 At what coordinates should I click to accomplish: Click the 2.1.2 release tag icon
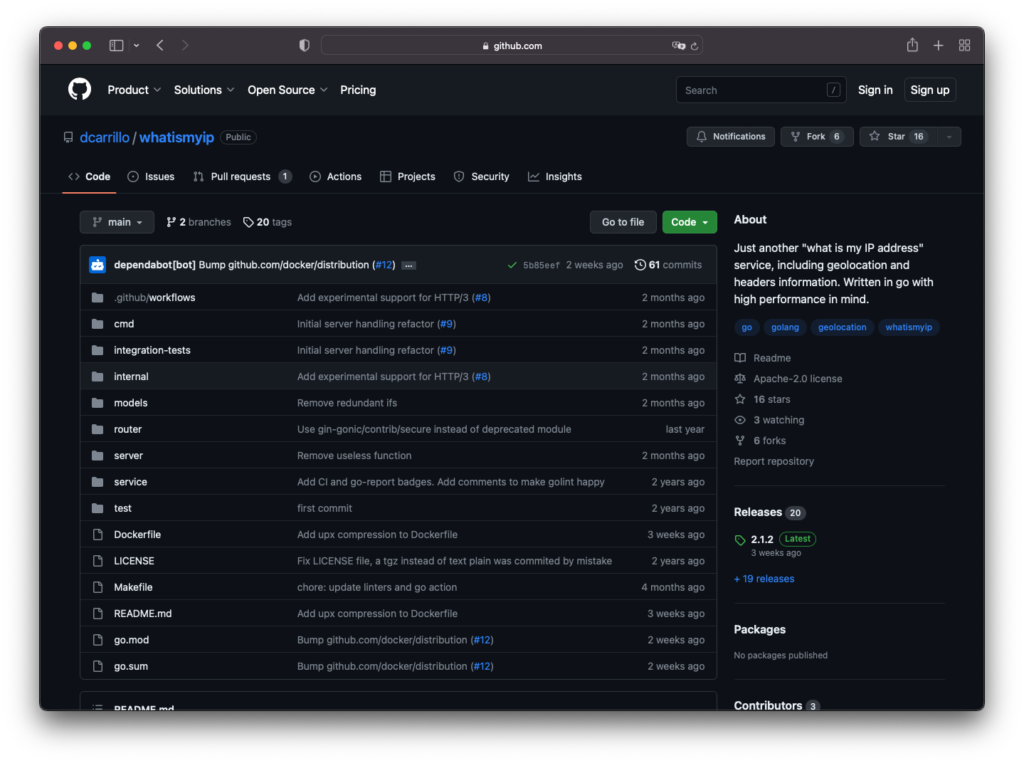click(740, 540)
